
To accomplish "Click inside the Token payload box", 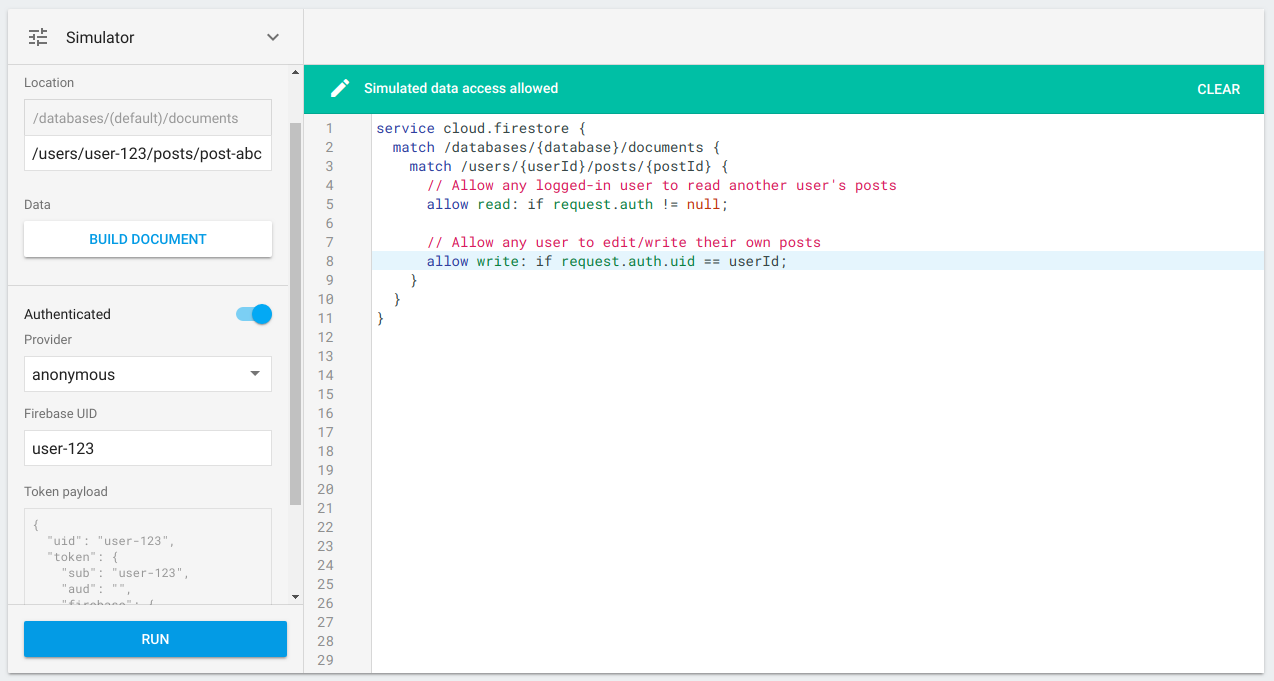I will [x=148, y=556].
